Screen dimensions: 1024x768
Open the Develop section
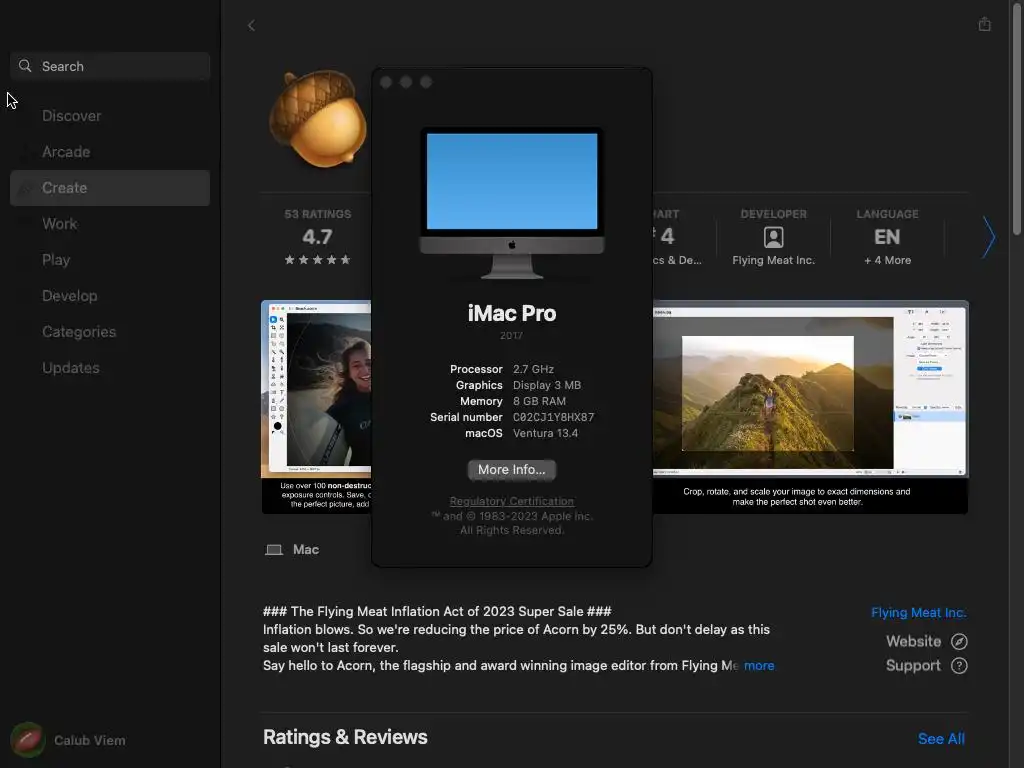70,296
